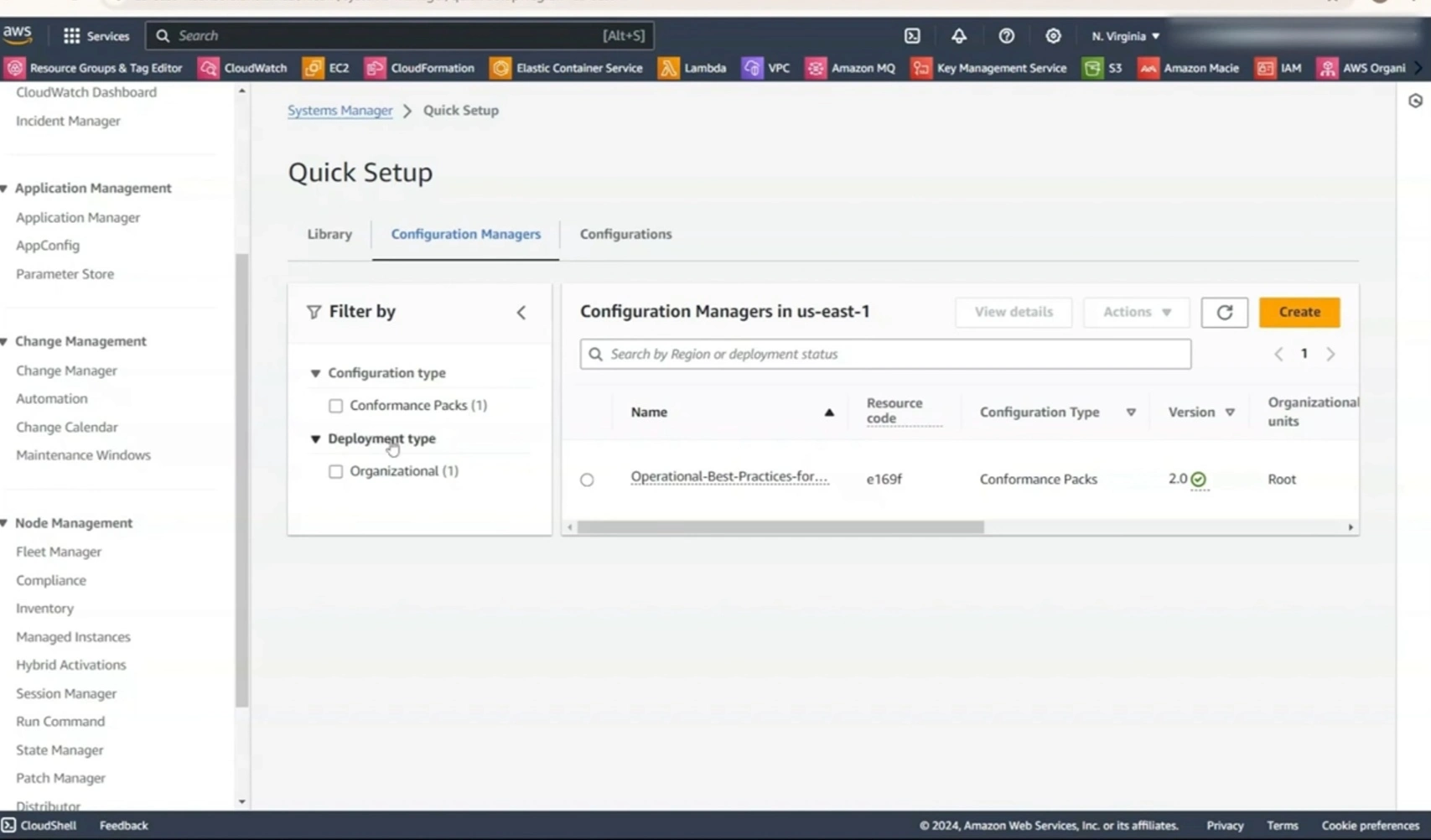Open the settings gear in top bar
The height and width of the screenshot is (840, 1431).
[1053, 36]
